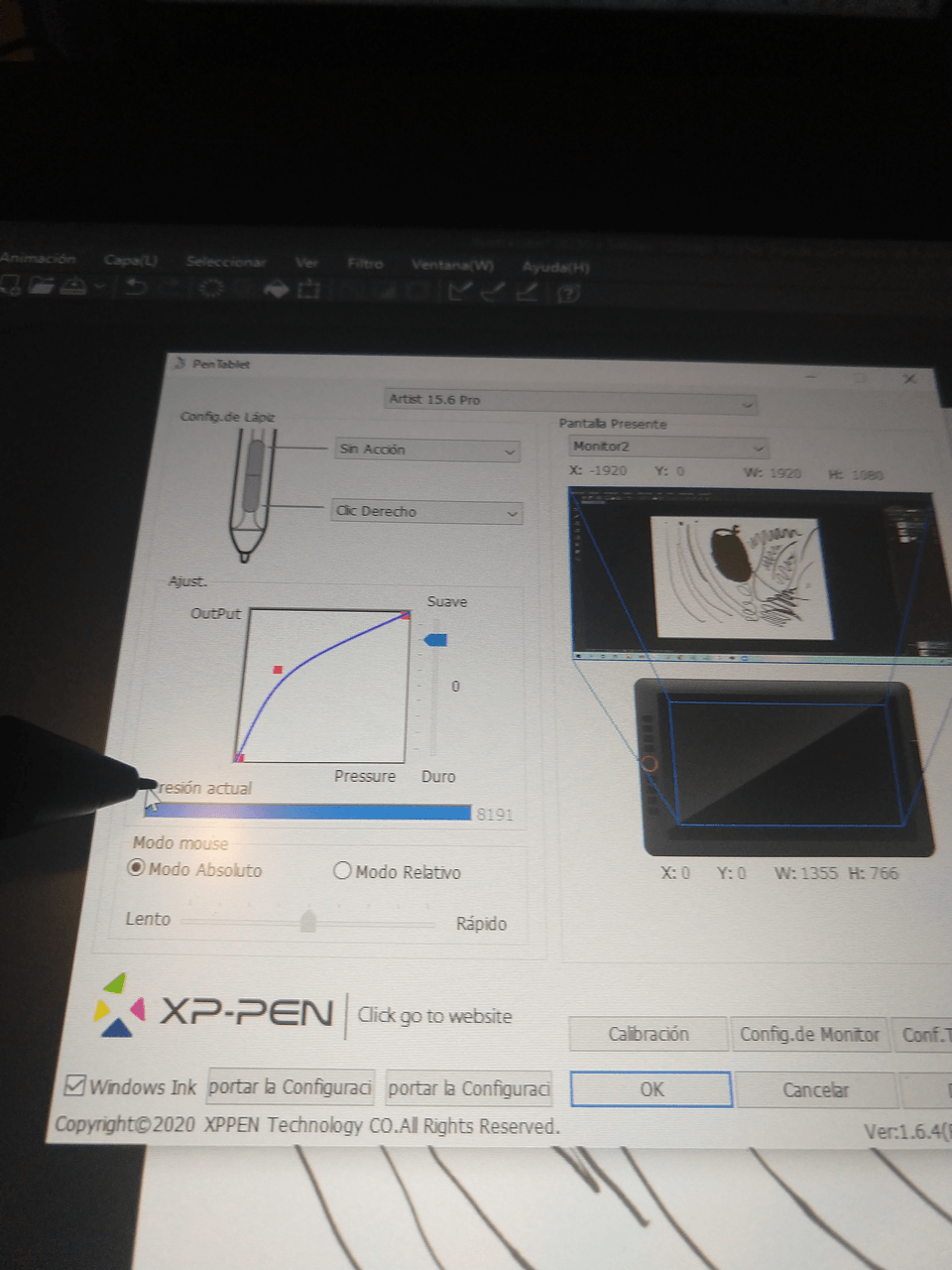Screen dimensions: 952x1270
Task: Toggle the Windows Ink checkbox
Action: 74,1085
